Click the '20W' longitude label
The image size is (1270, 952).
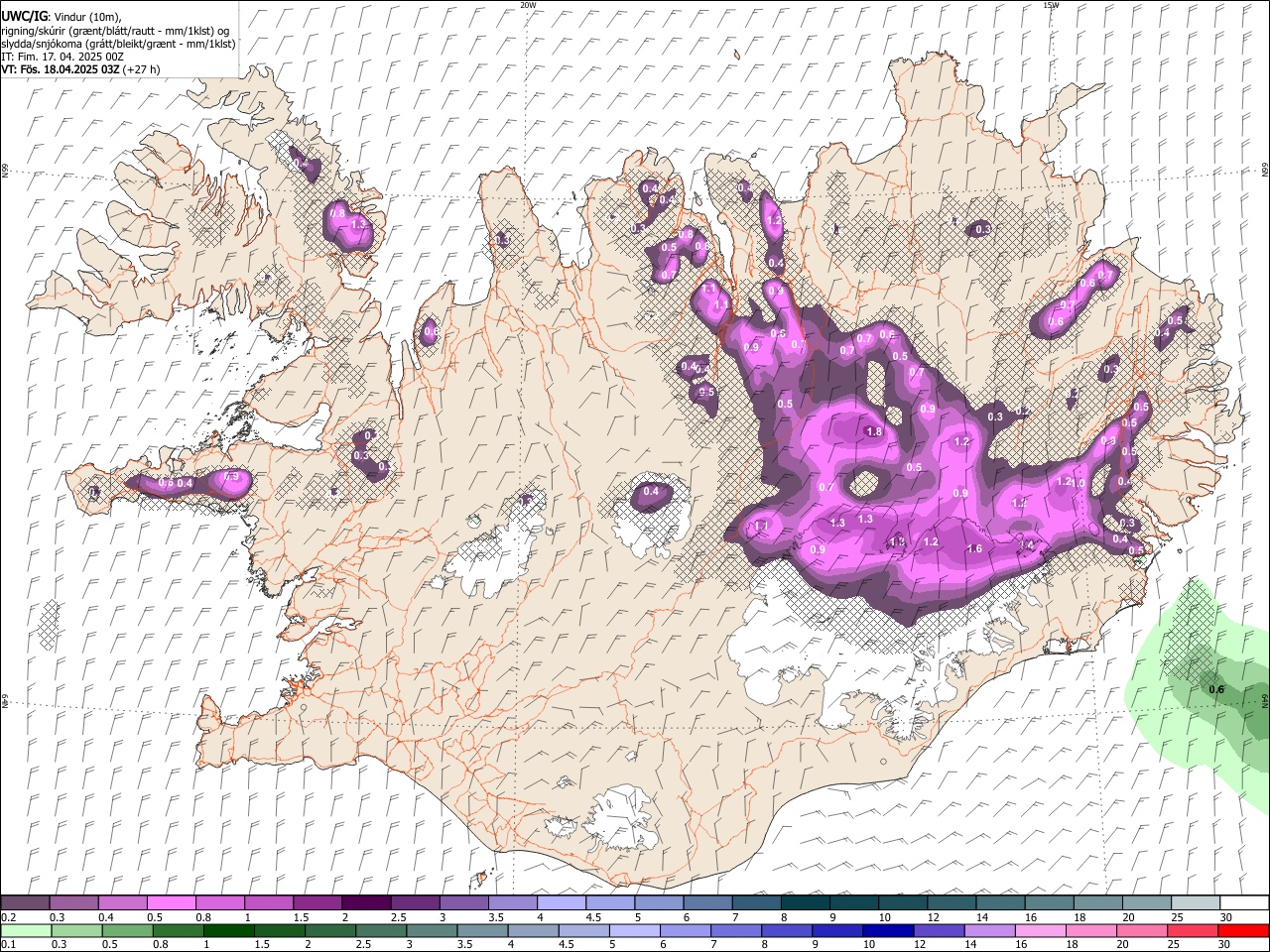click(x=528, y=5)
